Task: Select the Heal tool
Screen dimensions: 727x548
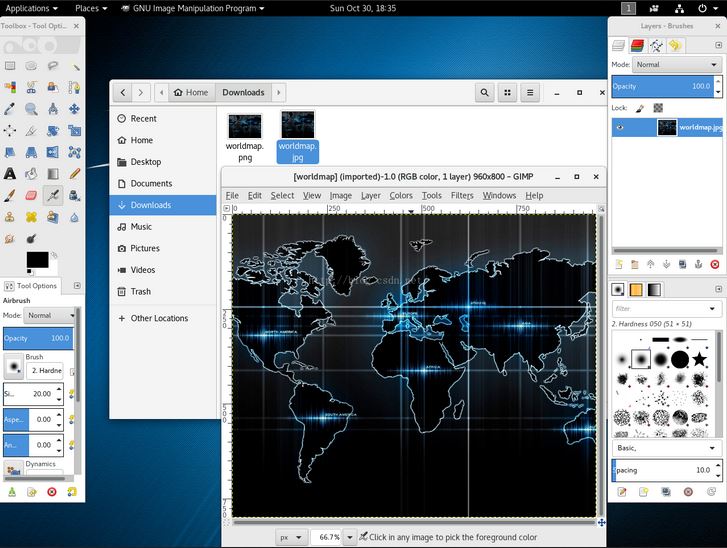Action: click(x=31, y=217)
